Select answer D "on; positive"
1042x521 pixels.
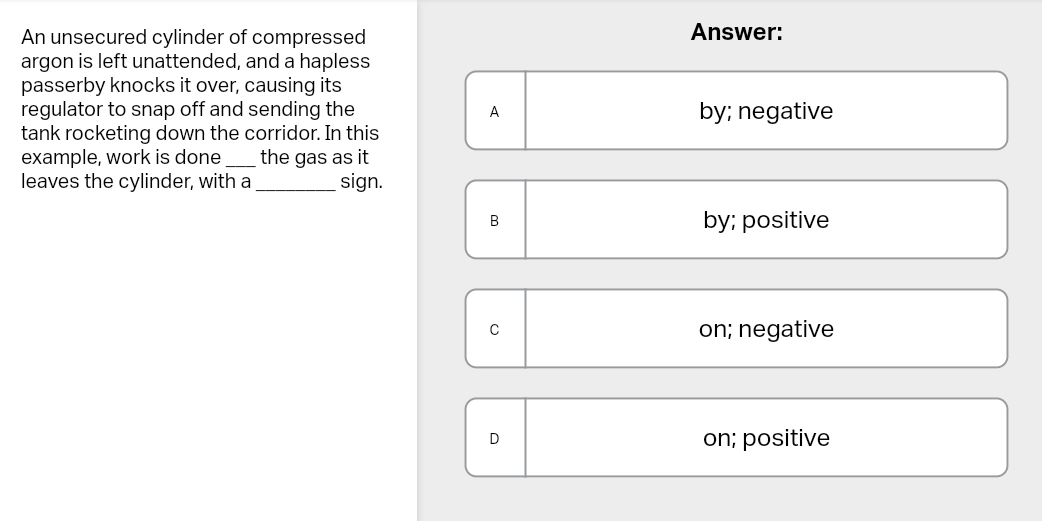tap(765, 438)
